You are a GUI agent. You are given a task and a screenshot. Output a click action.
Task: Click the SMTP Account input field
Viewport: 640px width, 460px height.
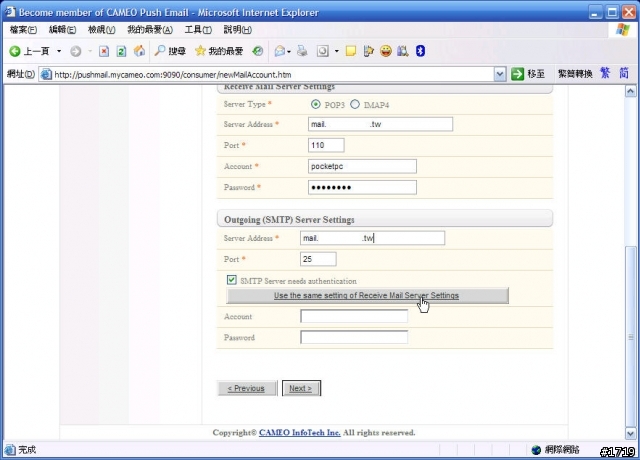[x=354, y=316]
